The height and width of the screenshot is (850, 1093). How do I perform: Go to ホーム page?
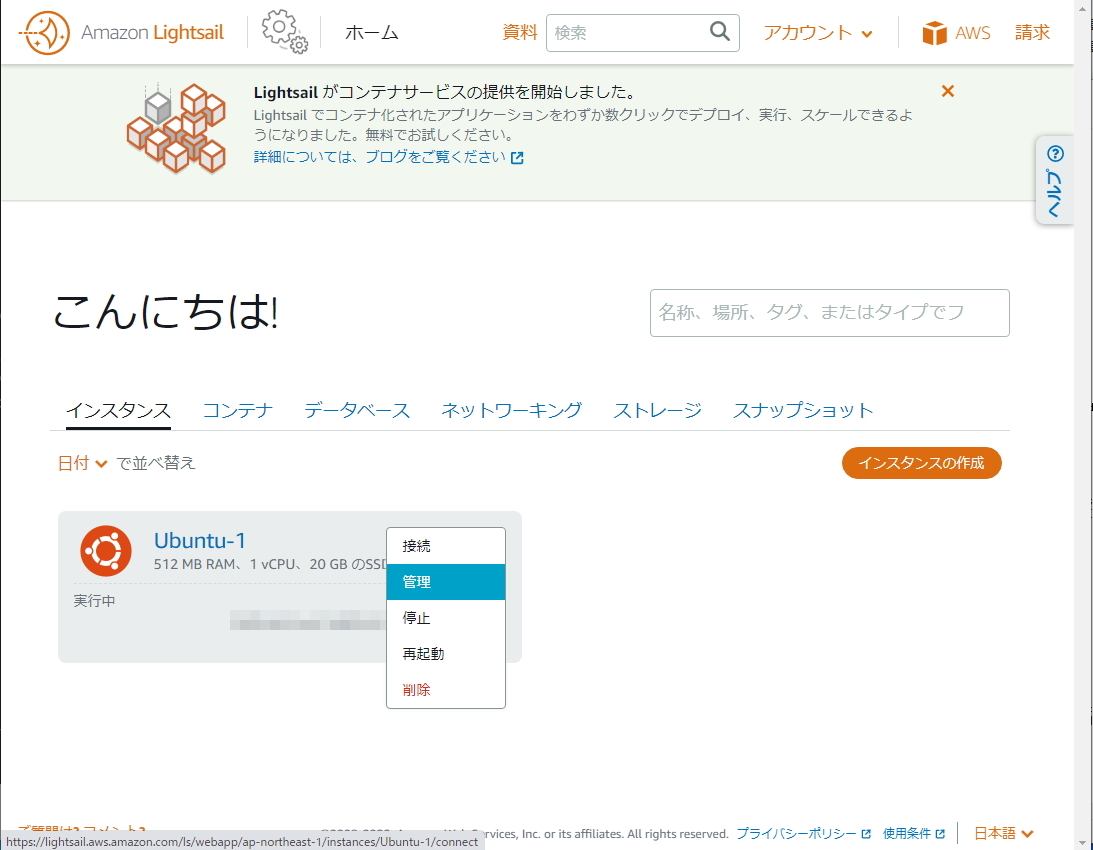pos(372,33)
